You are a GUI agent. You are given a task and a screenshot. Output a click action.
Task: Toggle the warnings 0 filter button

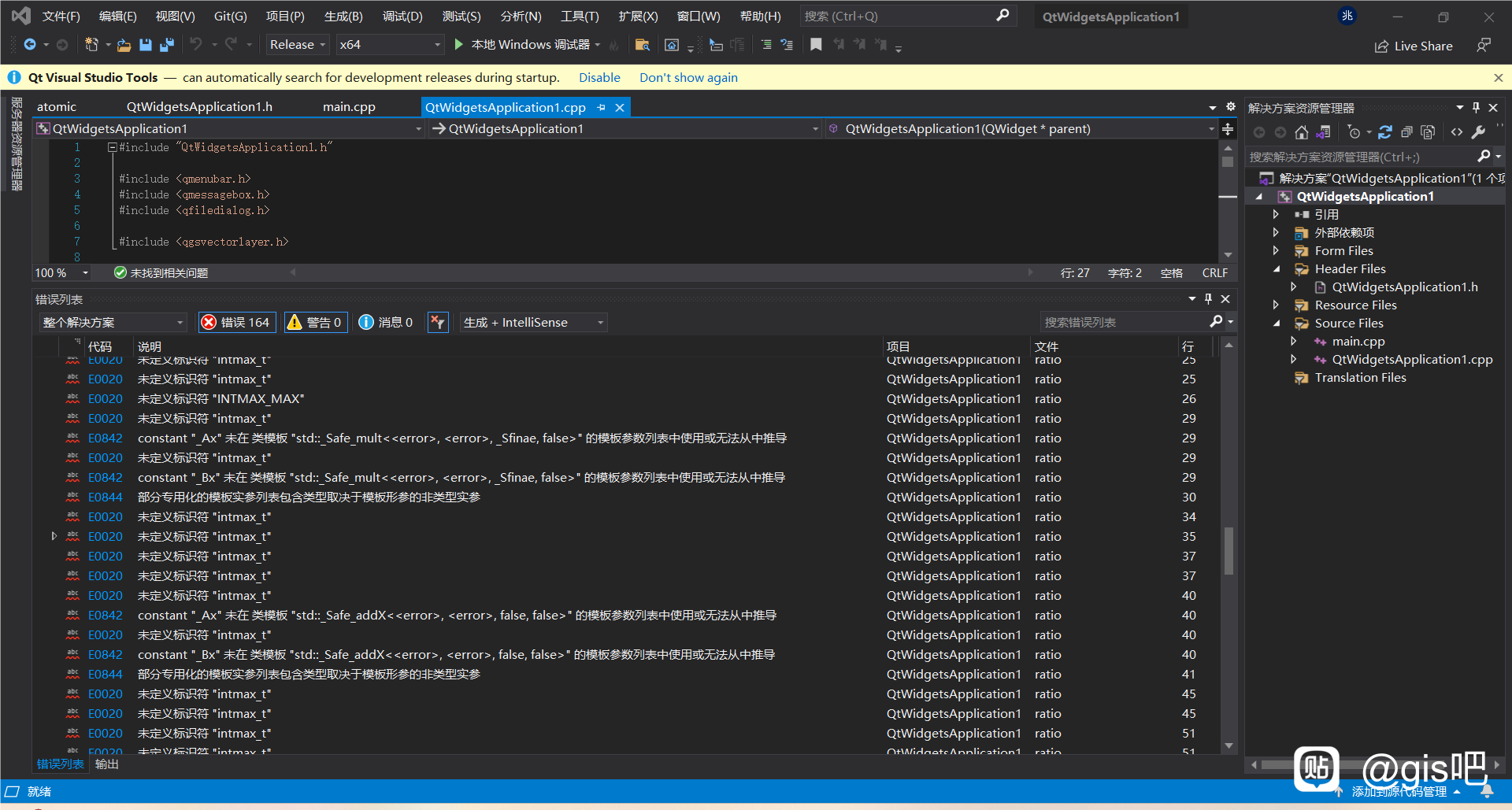click(315, 322)
